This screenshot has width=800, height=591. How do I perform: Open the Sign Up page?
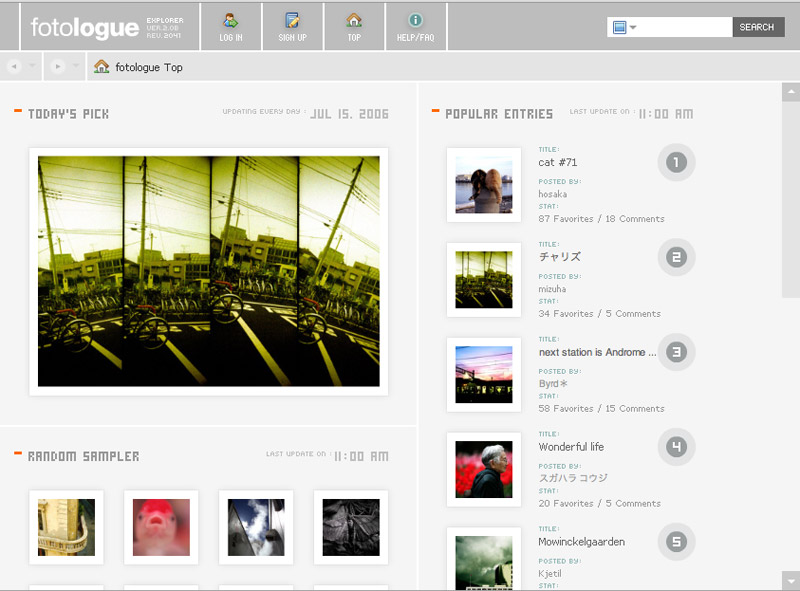tap(293, 27)
